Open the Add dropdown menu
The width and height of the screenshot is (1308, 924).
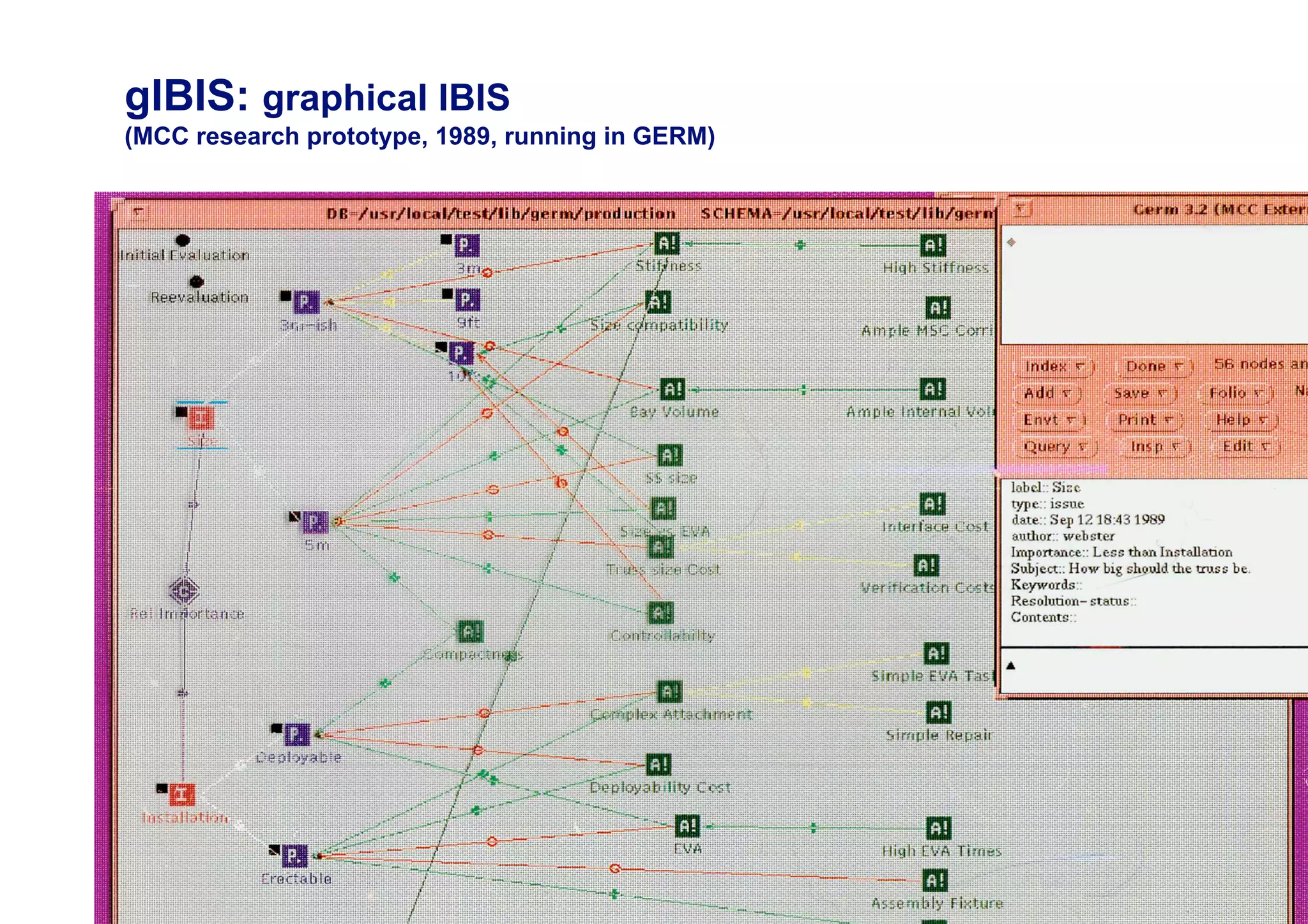(1047, 393)
